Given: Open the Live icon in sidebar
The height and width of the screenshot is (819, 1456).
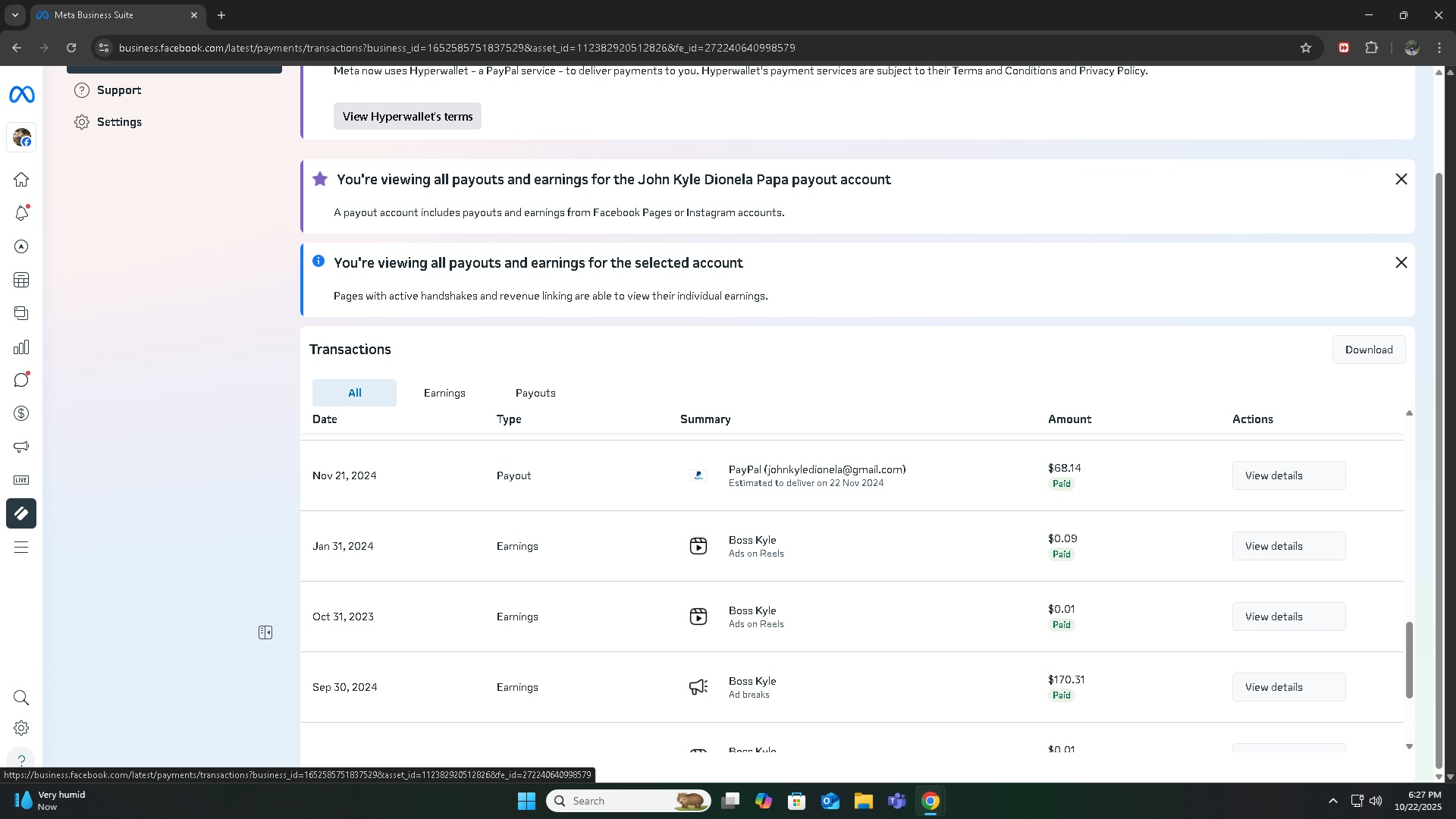Looking at the screenshot, I should pyautogui.click(x=21, y=480).
